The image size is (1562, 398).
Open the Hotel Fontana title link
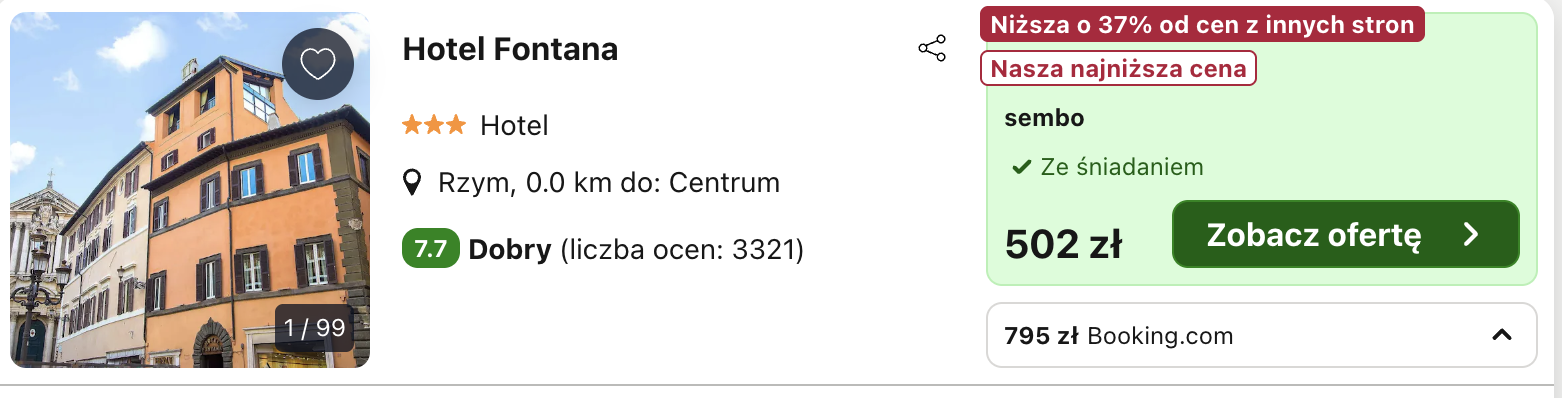pyautogui.click(x=510, y=49)
